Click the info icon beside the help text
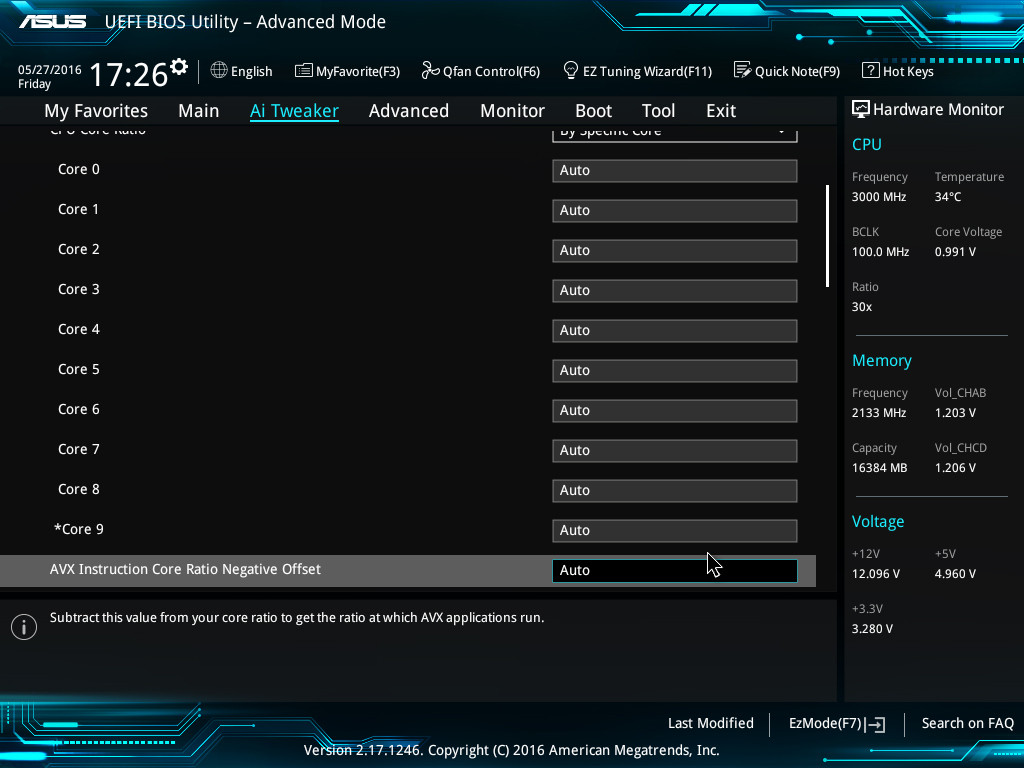Image resolution: width=1024 pixels, height=768 pixels. 24,627
